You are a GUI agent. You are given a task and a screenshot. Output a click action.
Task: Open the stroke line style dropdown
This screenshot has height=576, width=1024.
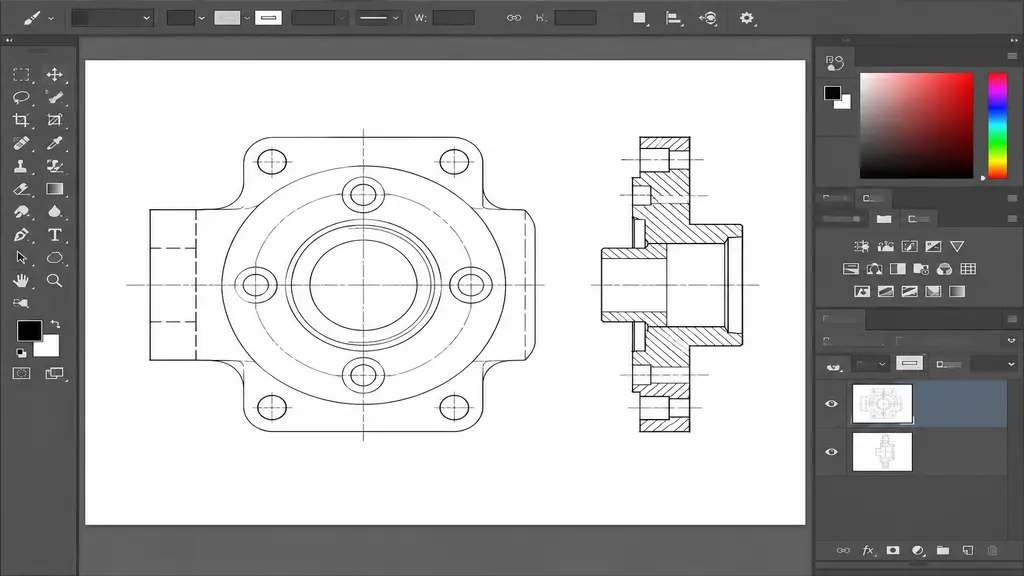(378, 18)
